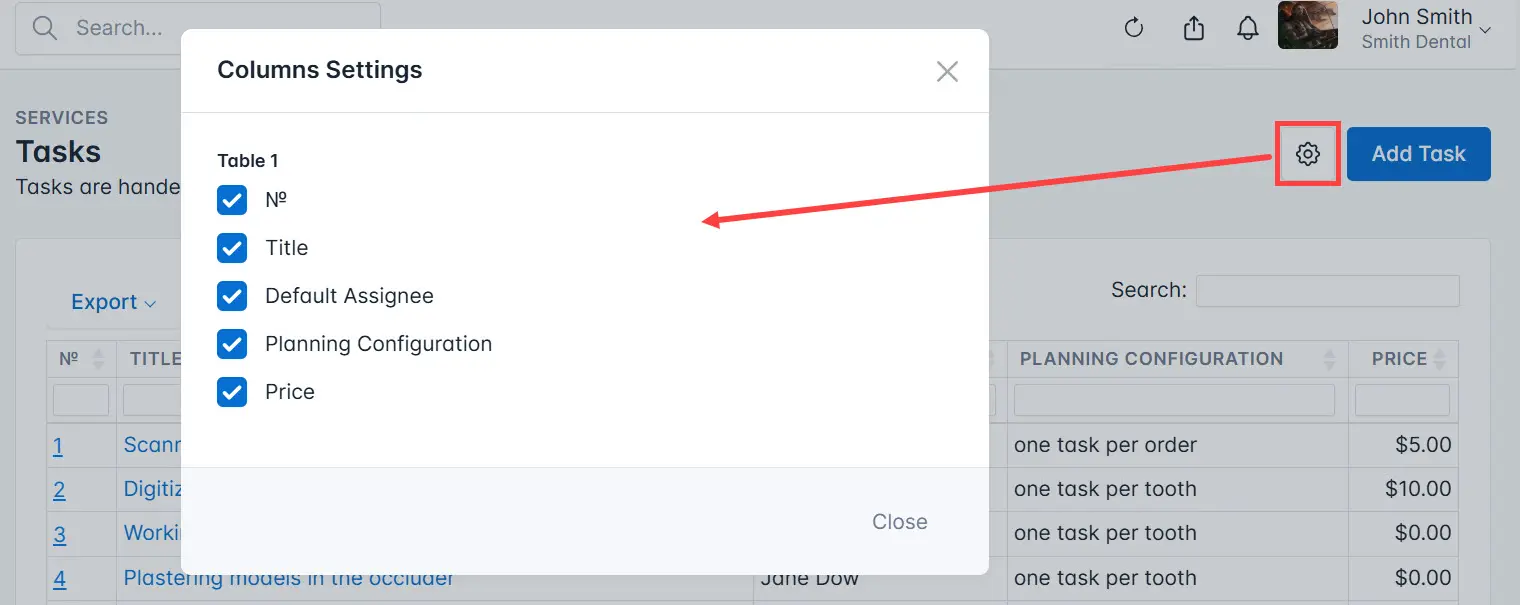Screen dimensions: 1520x605
Task: Sort the Planning Configuration column
Action: pos(1329,358)
